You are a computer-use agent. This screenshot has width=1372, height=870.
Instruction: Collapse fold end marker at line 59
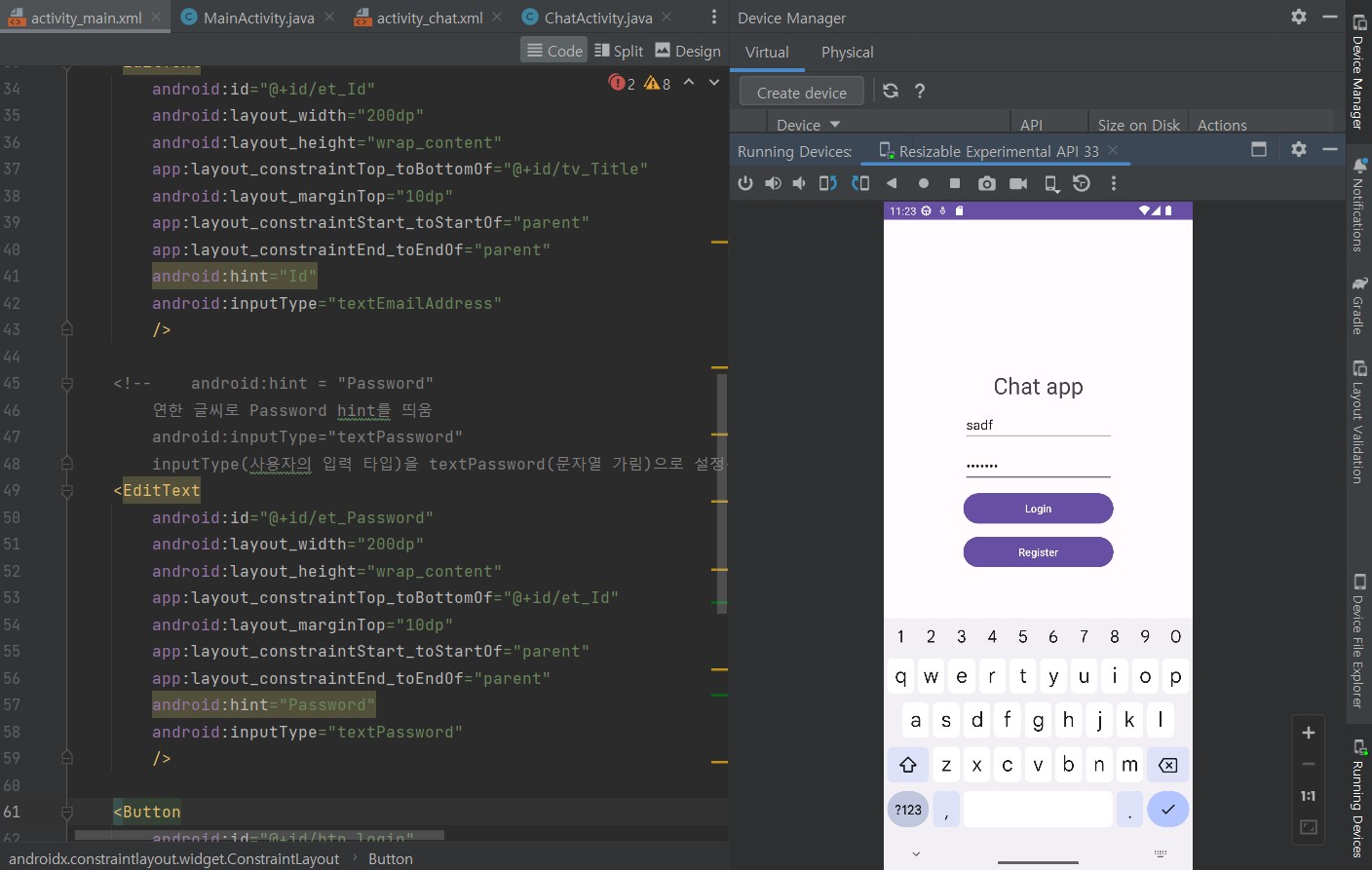click(67, 758)
